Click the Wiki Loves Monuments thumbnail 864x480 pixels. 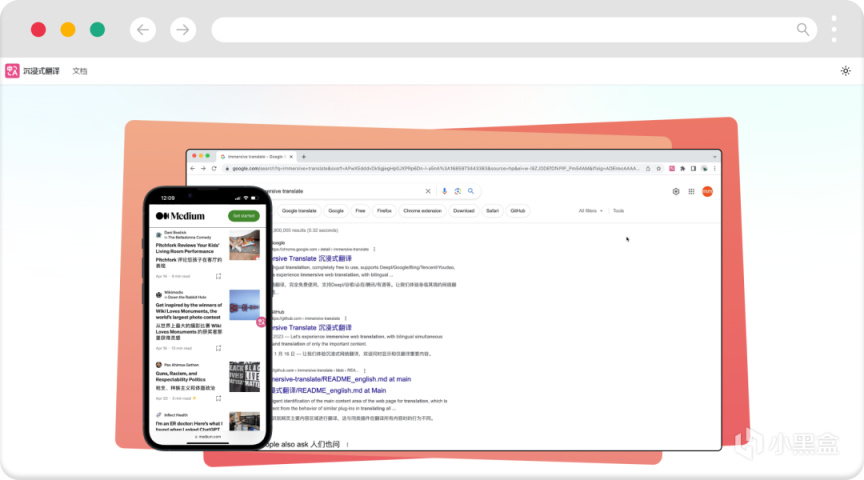pos(245,305)
